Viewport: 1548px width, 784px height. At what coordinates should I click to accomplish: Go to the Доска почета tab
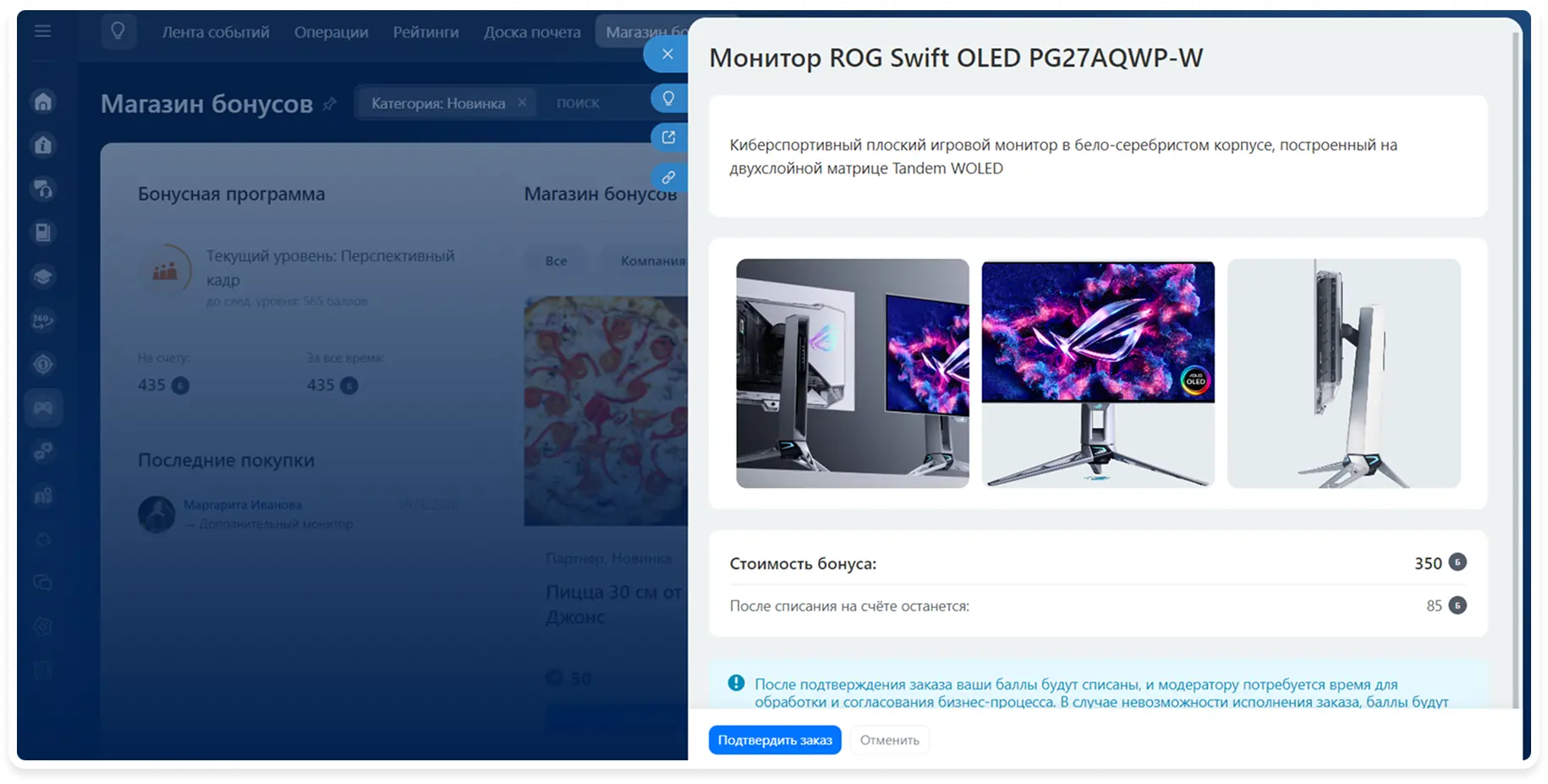click(532, 32)
